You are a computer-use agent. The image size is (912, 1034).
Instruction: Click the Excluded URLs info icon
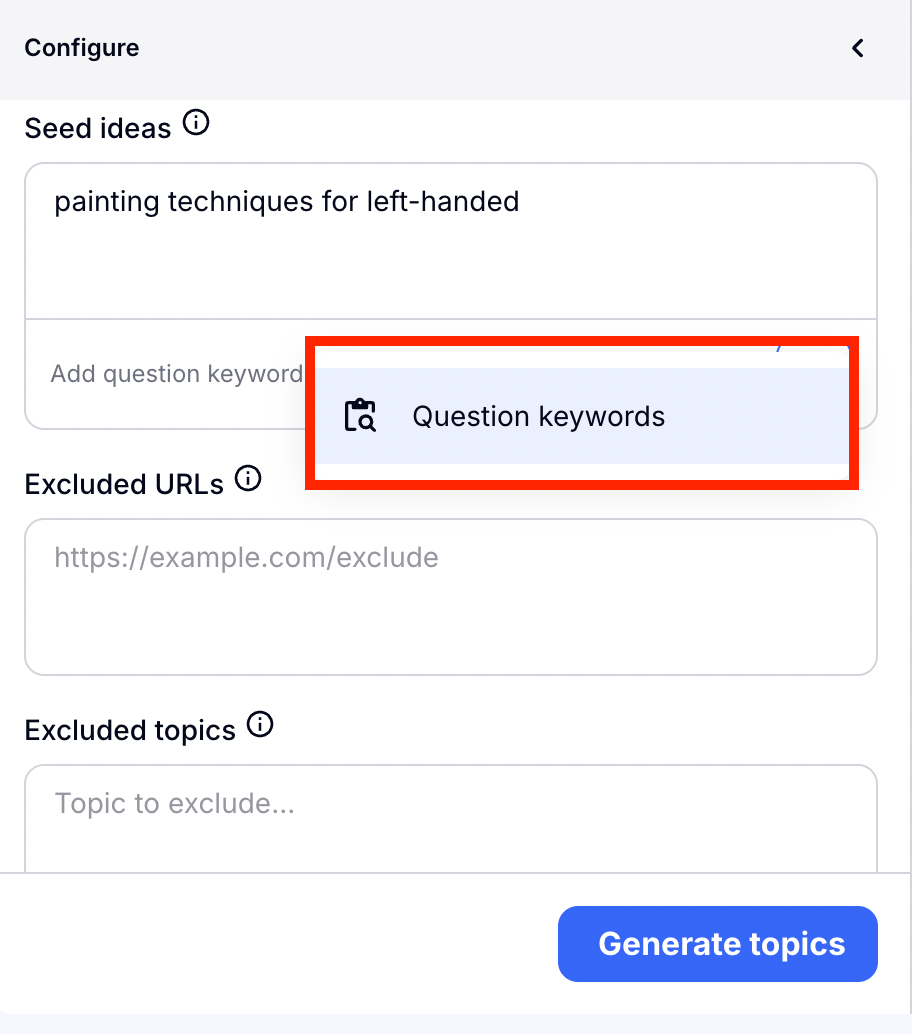[x=247, y=479]
